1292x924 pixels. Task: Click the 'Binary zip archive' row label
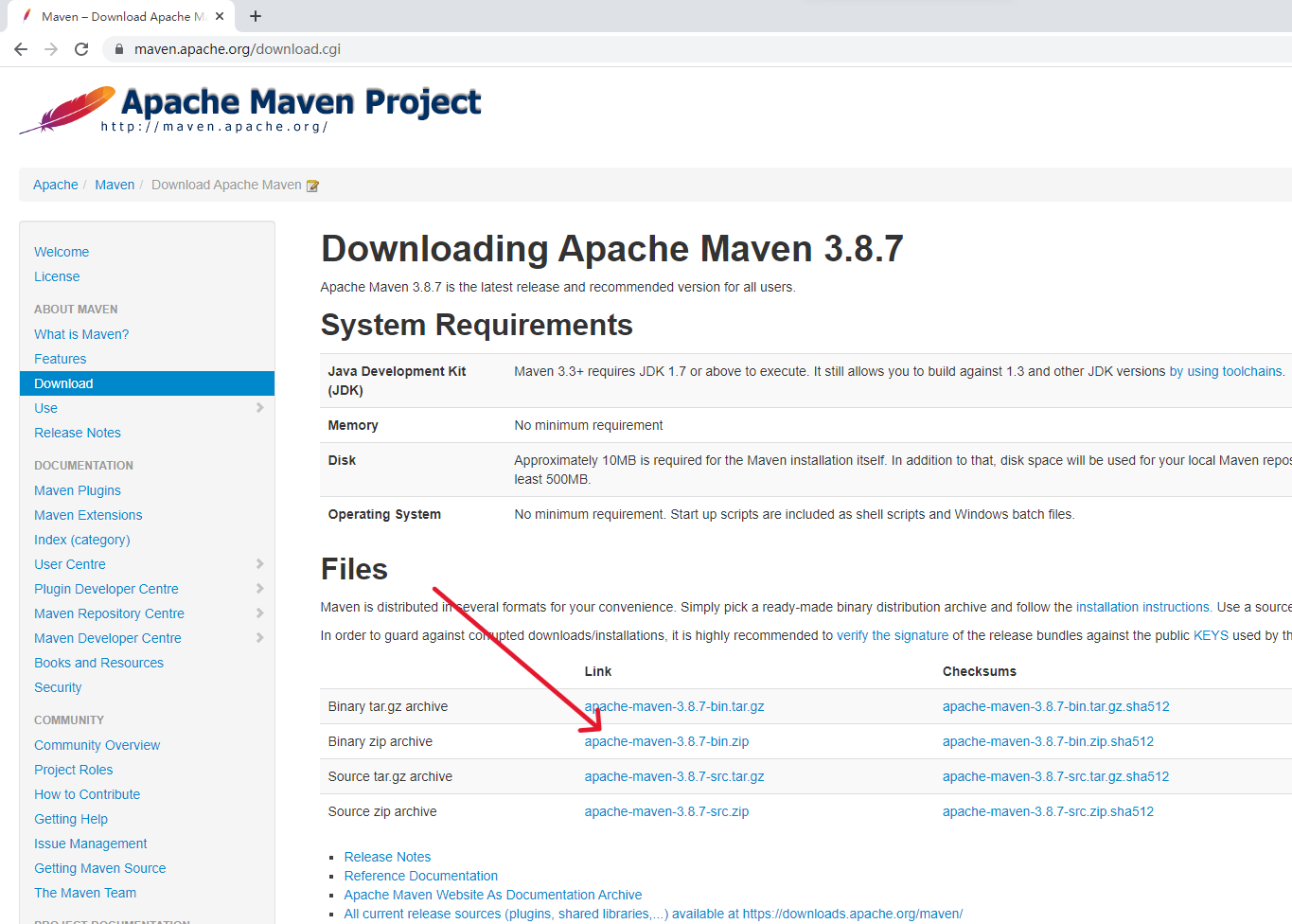[x=380, y=741]
